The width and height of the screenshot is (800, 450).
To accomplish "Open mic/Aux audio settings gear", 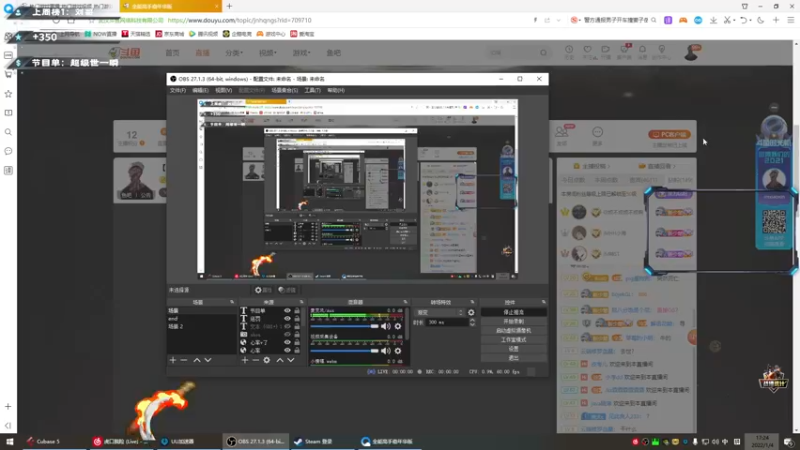I will point(398,326).
